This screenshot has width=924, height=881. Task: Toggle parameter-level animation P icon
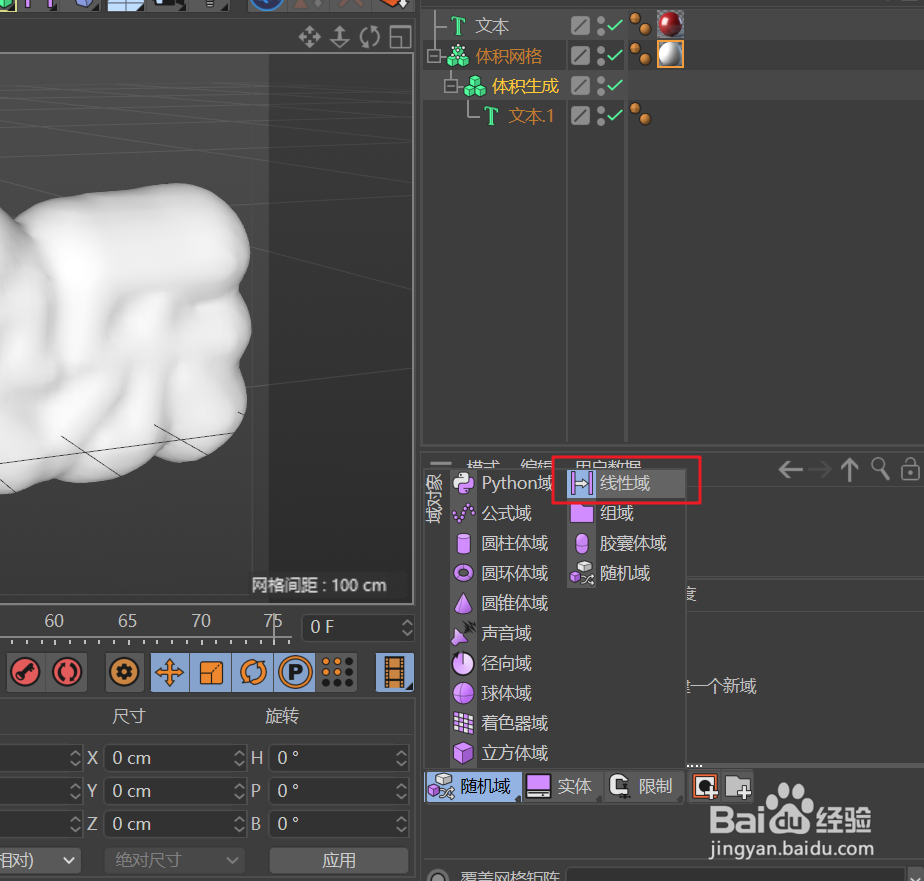295,672
